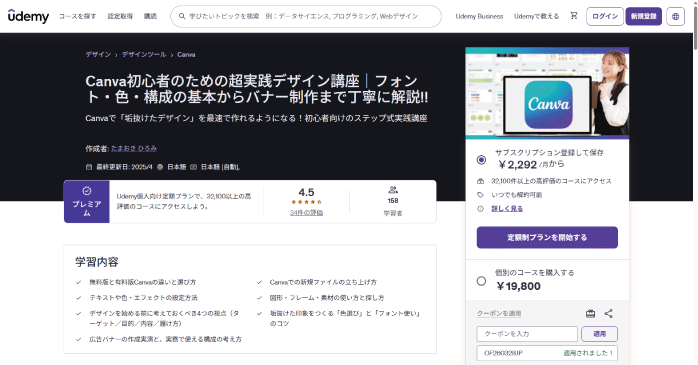The image size is (698, 365).
Task: Click the 無料版と有料版Canvaの違いと選び方 item
Action: pyautogui.click(x=142, y=282)
